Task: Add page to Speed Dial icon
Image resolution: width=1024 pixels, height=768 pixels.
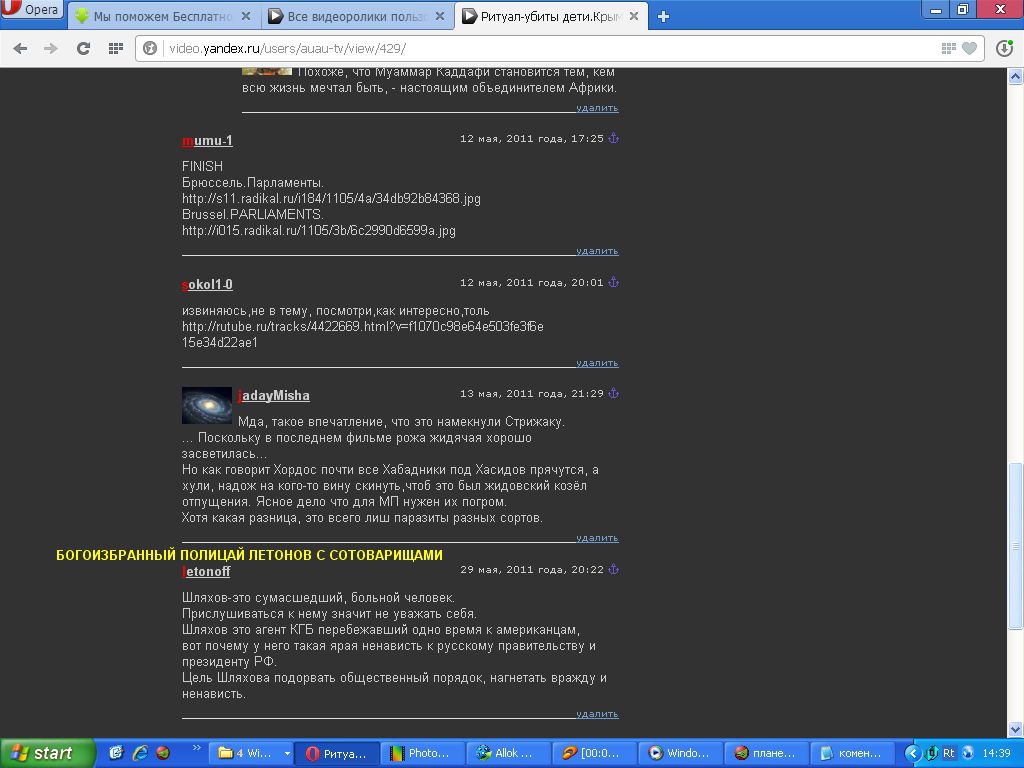Action: (948, 48)
